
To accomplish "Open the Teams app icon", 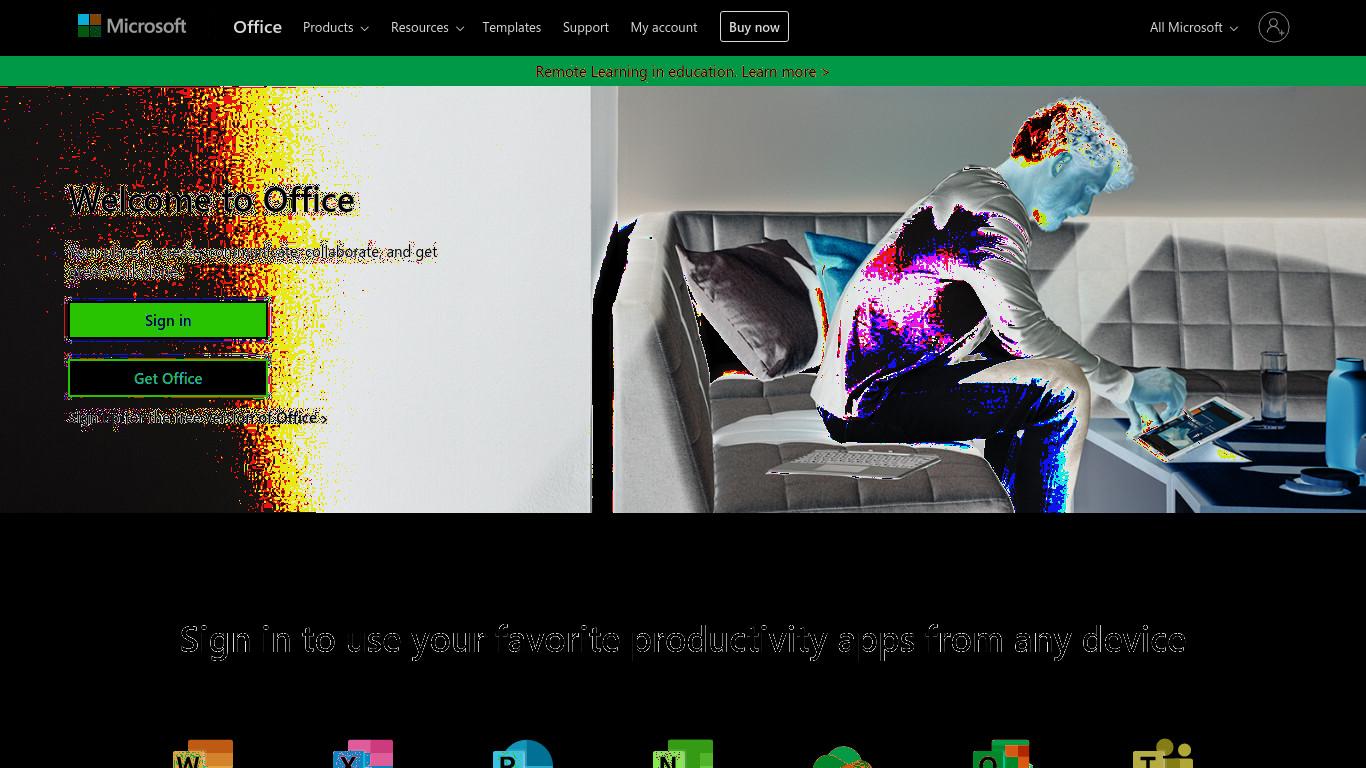I will (x=1163, y=754).
